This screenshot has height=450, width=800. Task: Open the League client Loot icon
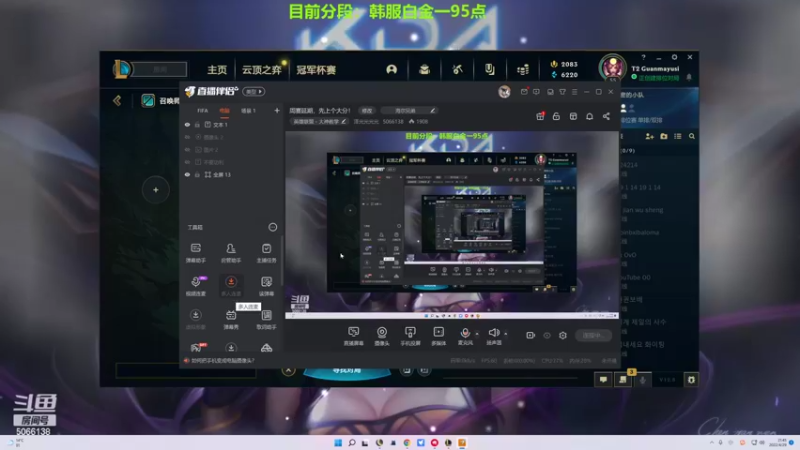(x=490, y=69)
